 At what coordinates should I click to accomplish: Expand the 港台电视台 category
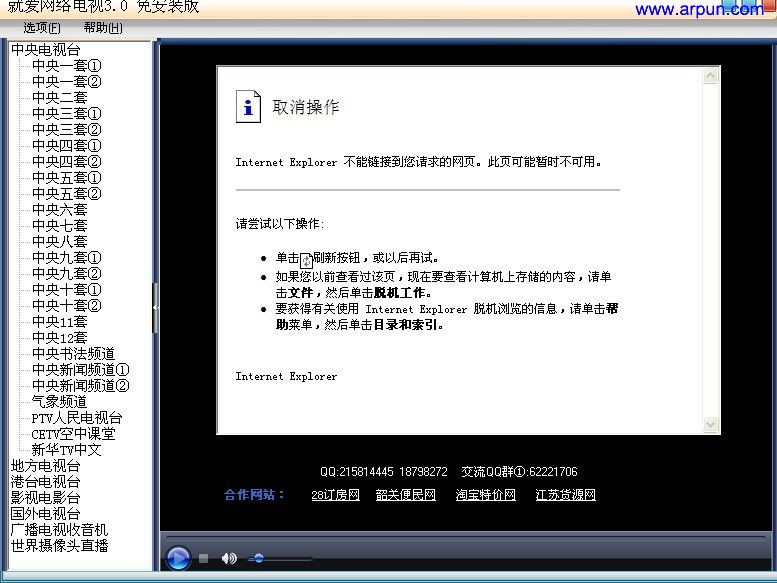point(45,481)
